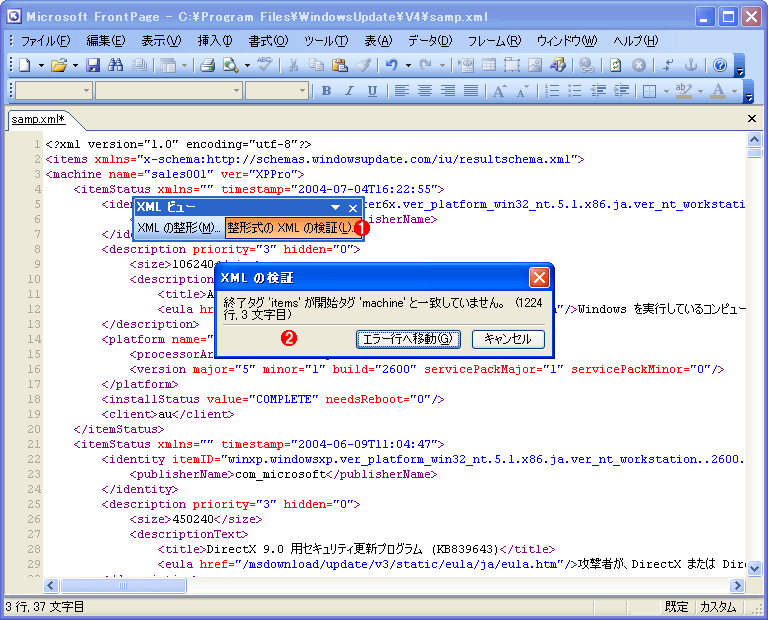Expand the Preview in Browser dropdown arrow

tap(247, 65)
